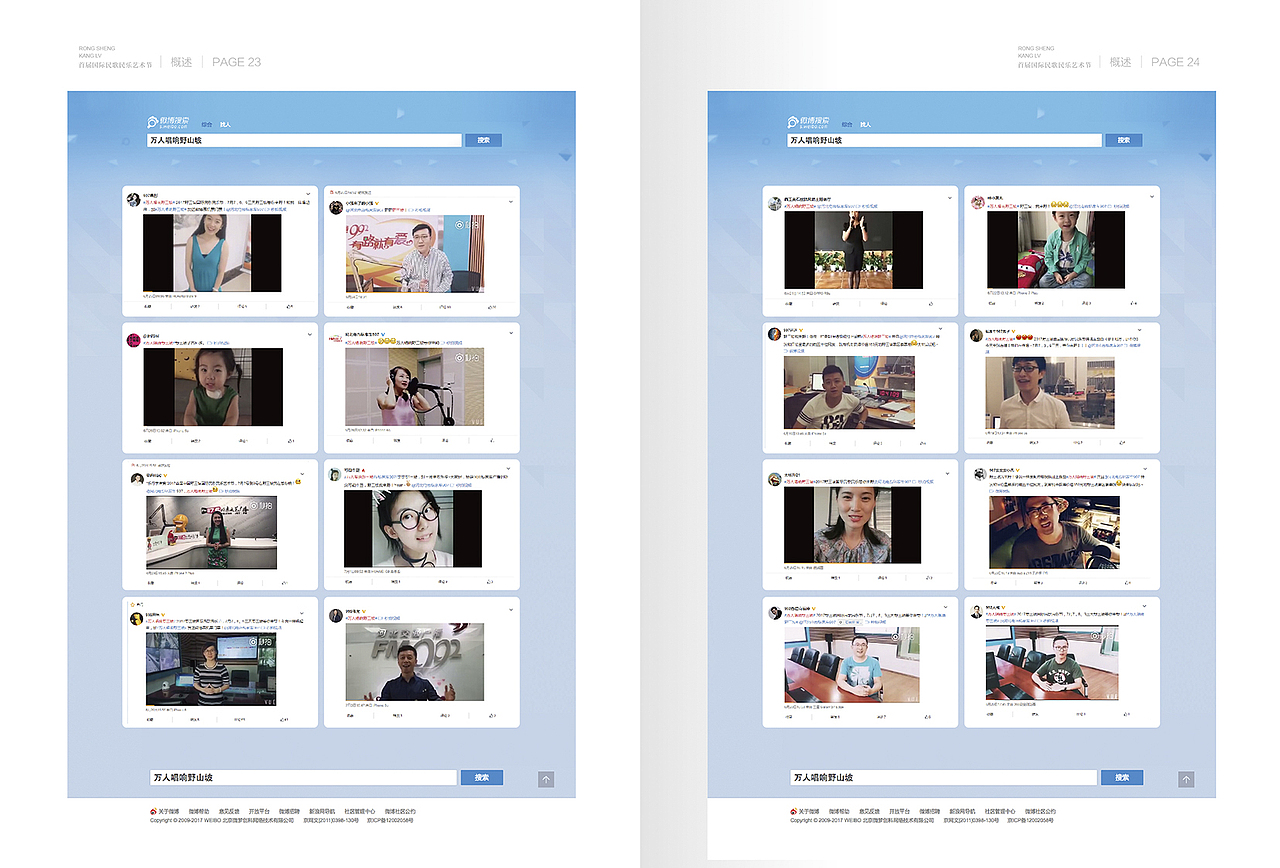
Task: Focus the top search box on page 23
Action: pos(304,141)
